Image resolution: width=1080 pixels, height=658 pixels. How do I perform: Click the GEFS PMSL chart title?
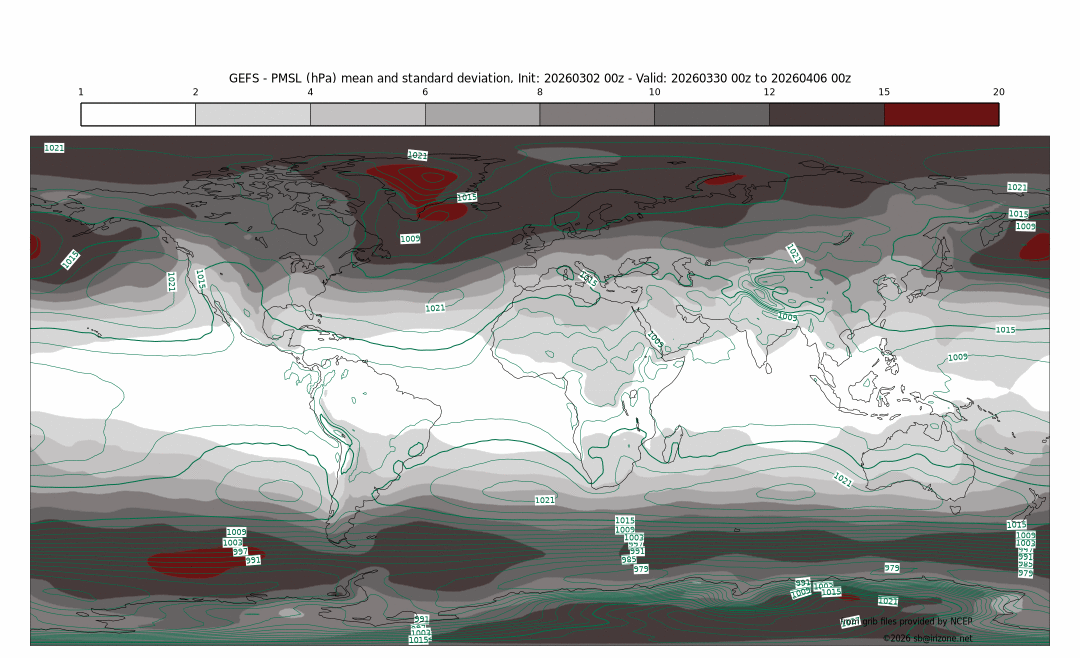pos(539,78)
